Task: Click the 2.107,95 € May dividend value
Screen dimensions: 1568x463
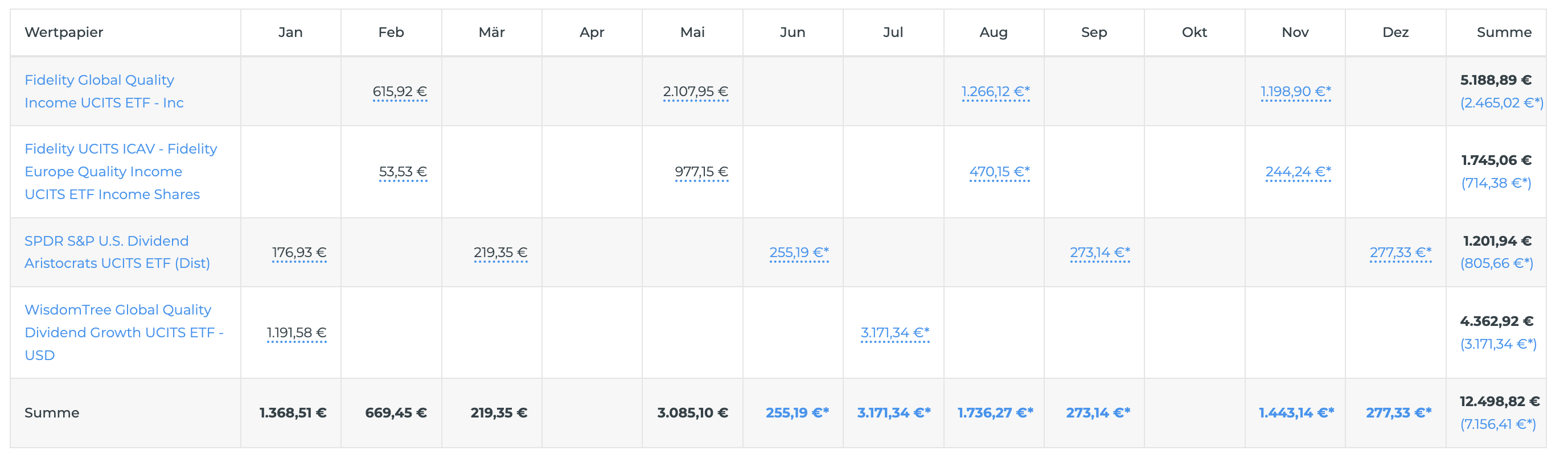Action: pos(695,91)
